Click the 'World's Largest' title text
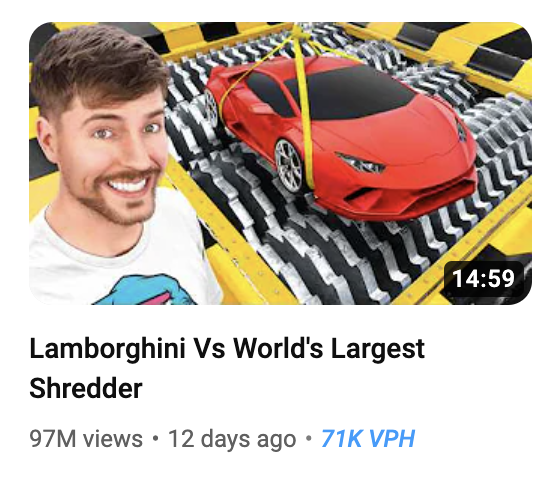Viewport: 548px width, 492px height. tap(329, 348)
